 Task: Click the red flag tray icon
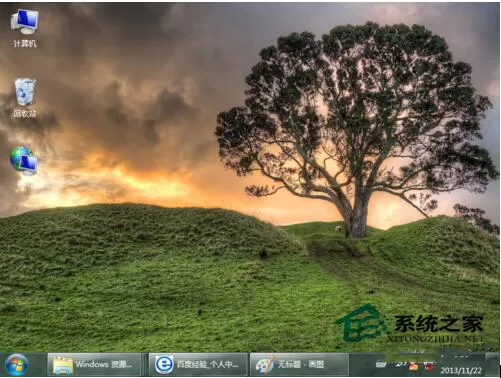[x=429, y=366]
